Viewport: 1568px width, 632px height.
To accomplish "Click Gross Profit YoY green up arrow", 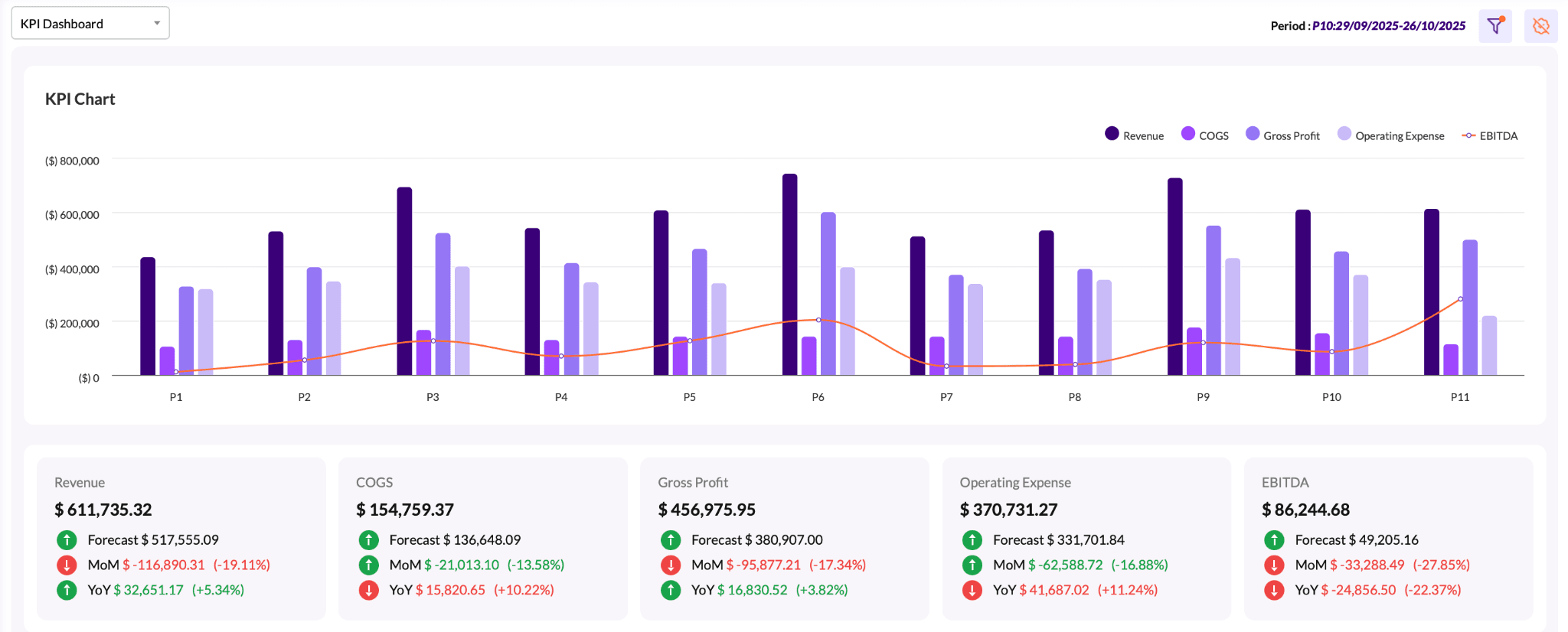I will [671, 591].
